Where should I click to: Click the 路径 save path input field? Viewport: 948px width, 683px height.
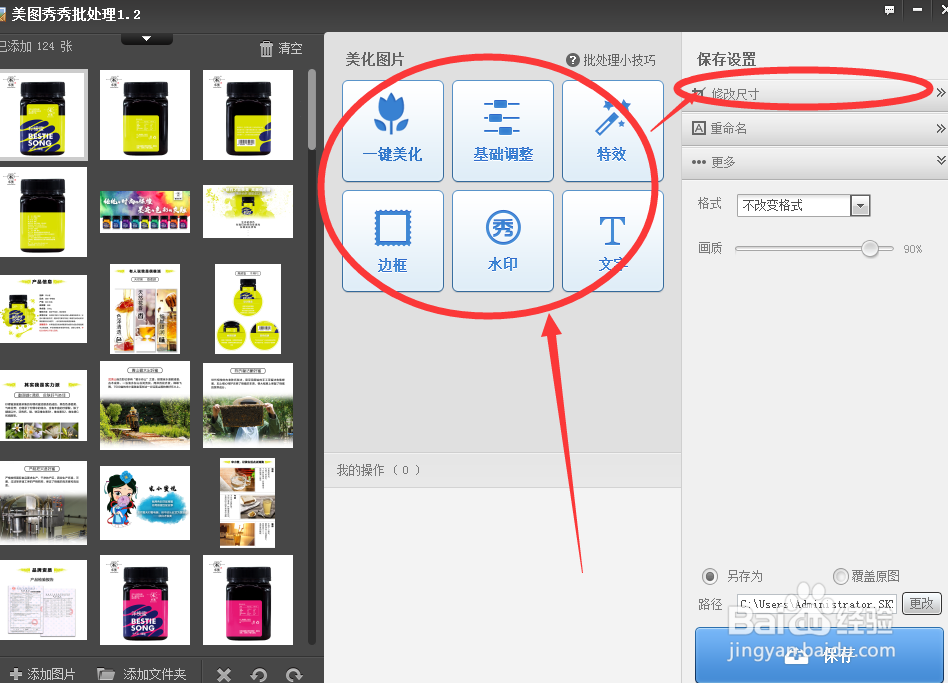[816, 604]
